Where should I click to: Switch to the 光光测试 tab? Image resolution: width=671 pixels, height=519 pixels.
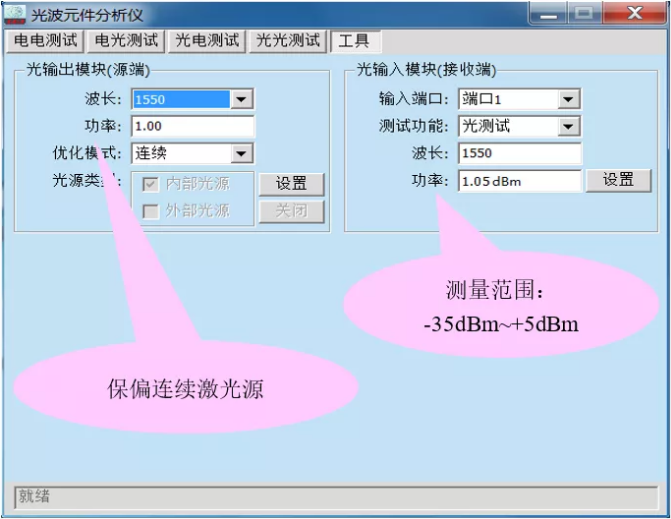coord(288,41)
